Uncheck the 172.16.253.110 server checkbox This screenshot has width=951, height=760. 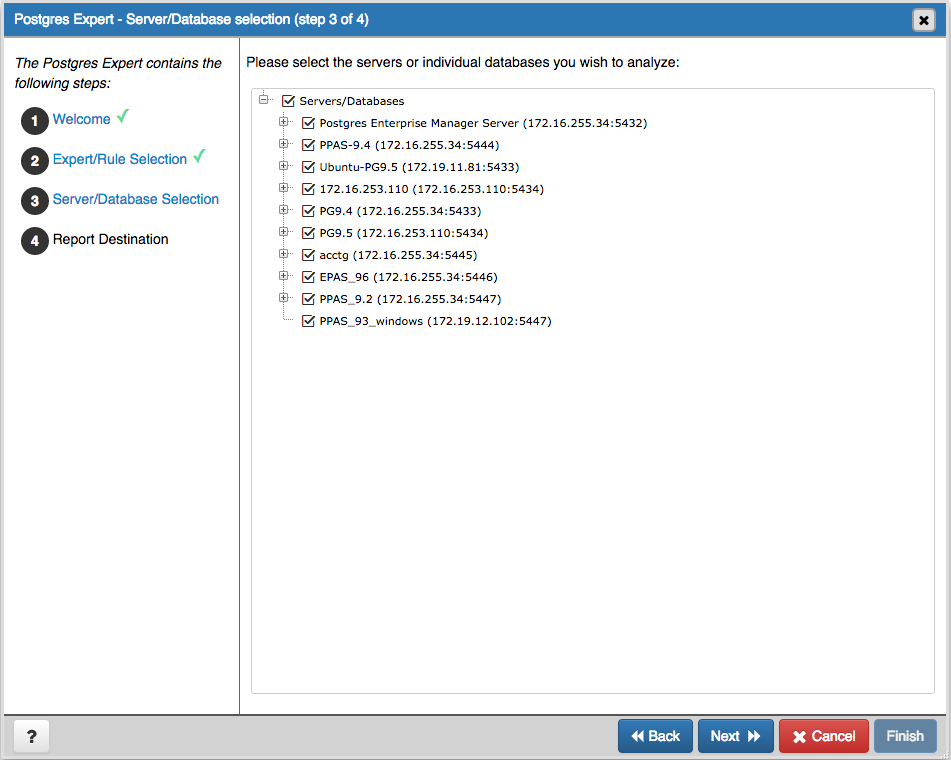[x=308, y=189]
